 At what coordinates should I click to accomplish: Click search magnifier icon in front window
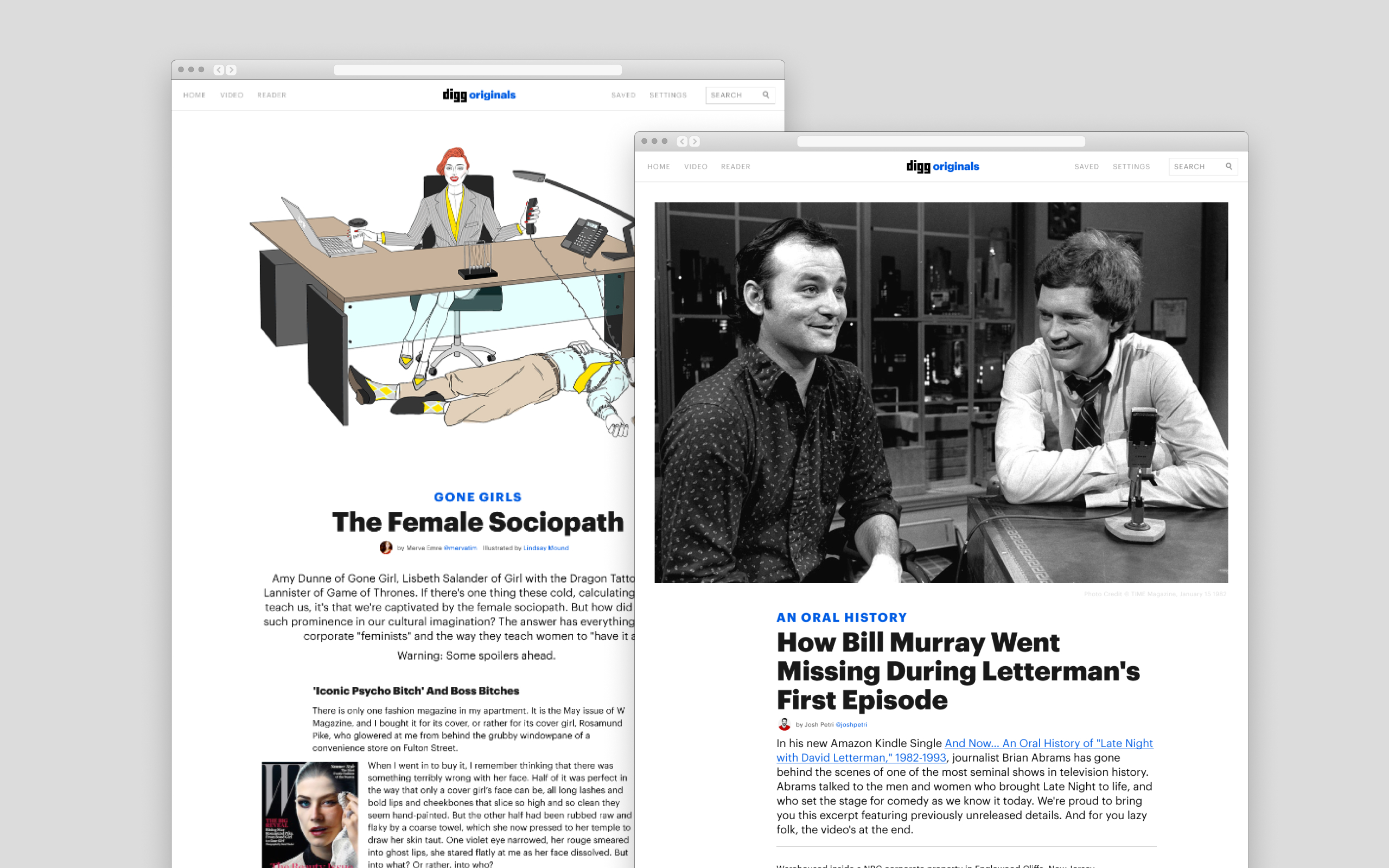(x=1229, y=167)
